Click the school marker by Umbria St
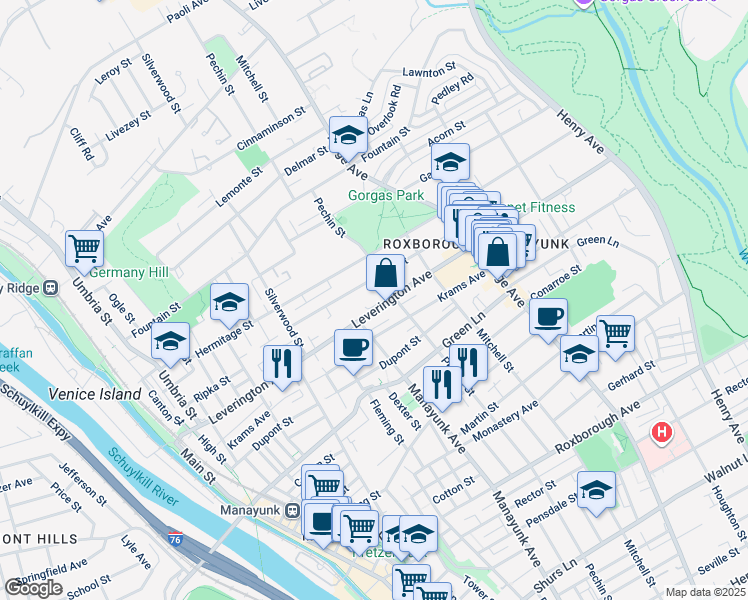The image size is (748, 600). 170,341
